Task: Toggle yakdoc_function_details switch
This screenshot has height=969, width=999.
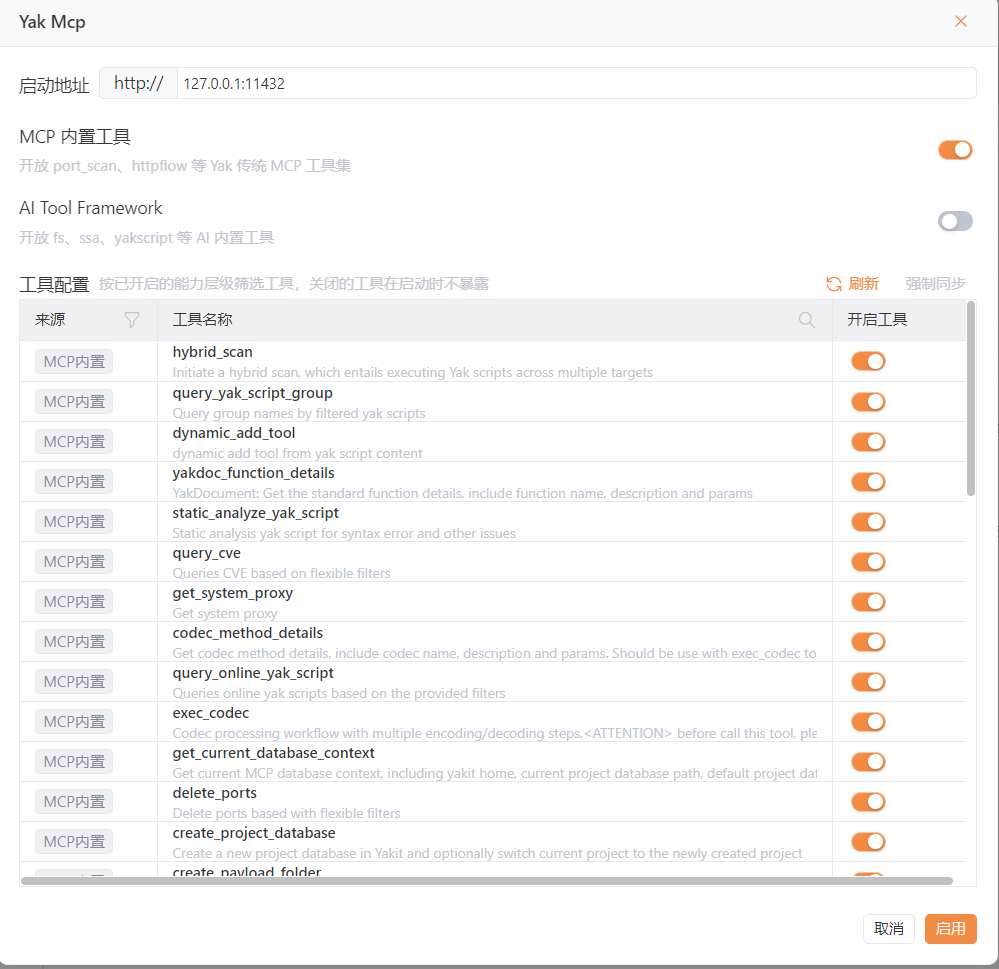Action: coord(868,482)
